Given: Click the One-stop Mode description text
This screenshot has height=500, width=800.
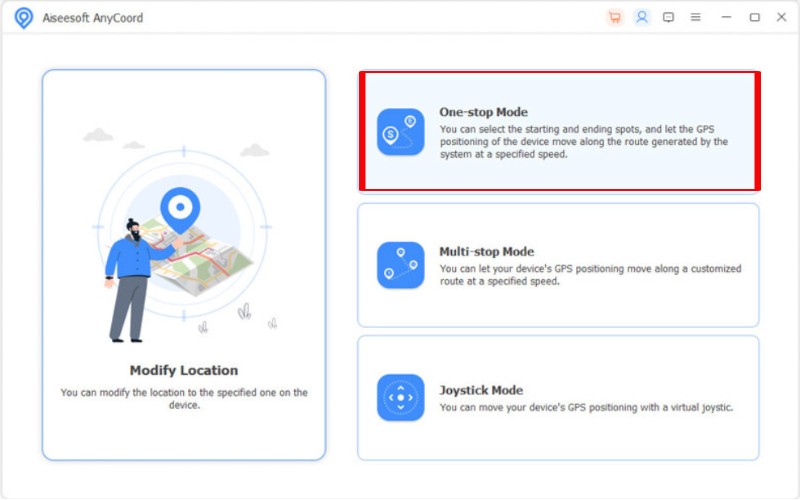Looking at the screenshot, I should coord(584,141).
